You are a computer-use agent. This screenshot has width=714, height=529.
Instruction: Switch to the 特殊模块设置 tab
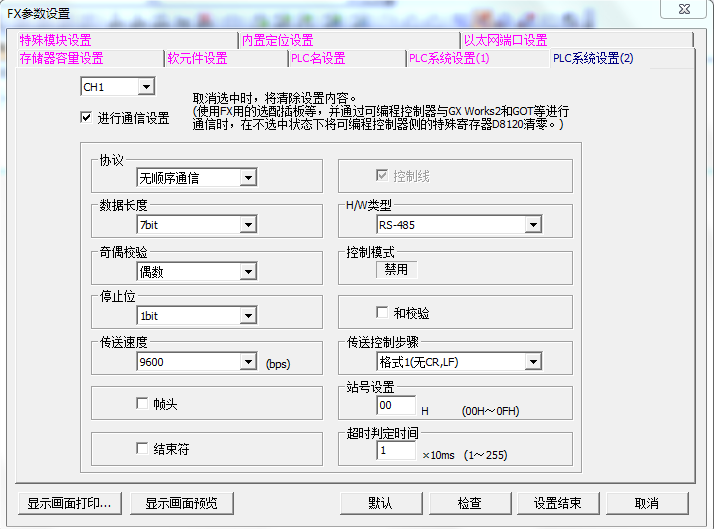pos(55,40)
